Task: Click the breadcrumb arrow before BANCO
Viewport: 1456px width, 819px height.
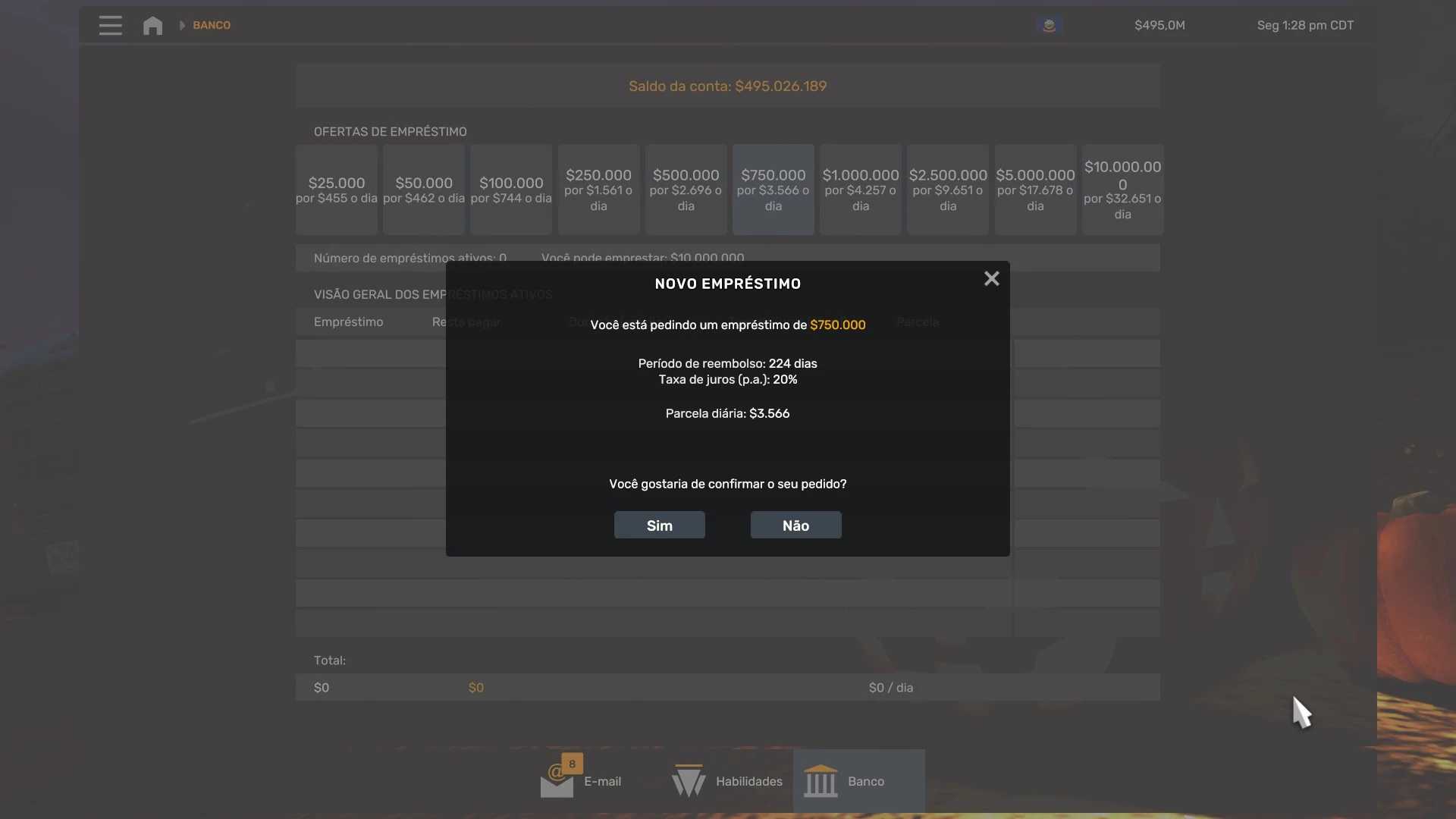Action: (182, 25)
